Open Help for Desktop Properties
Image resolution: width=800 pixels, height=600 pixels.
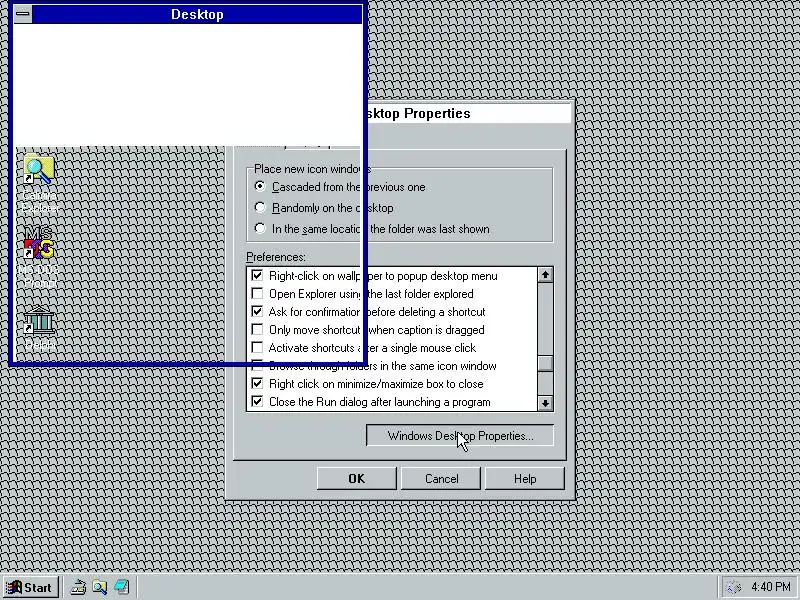525,479
